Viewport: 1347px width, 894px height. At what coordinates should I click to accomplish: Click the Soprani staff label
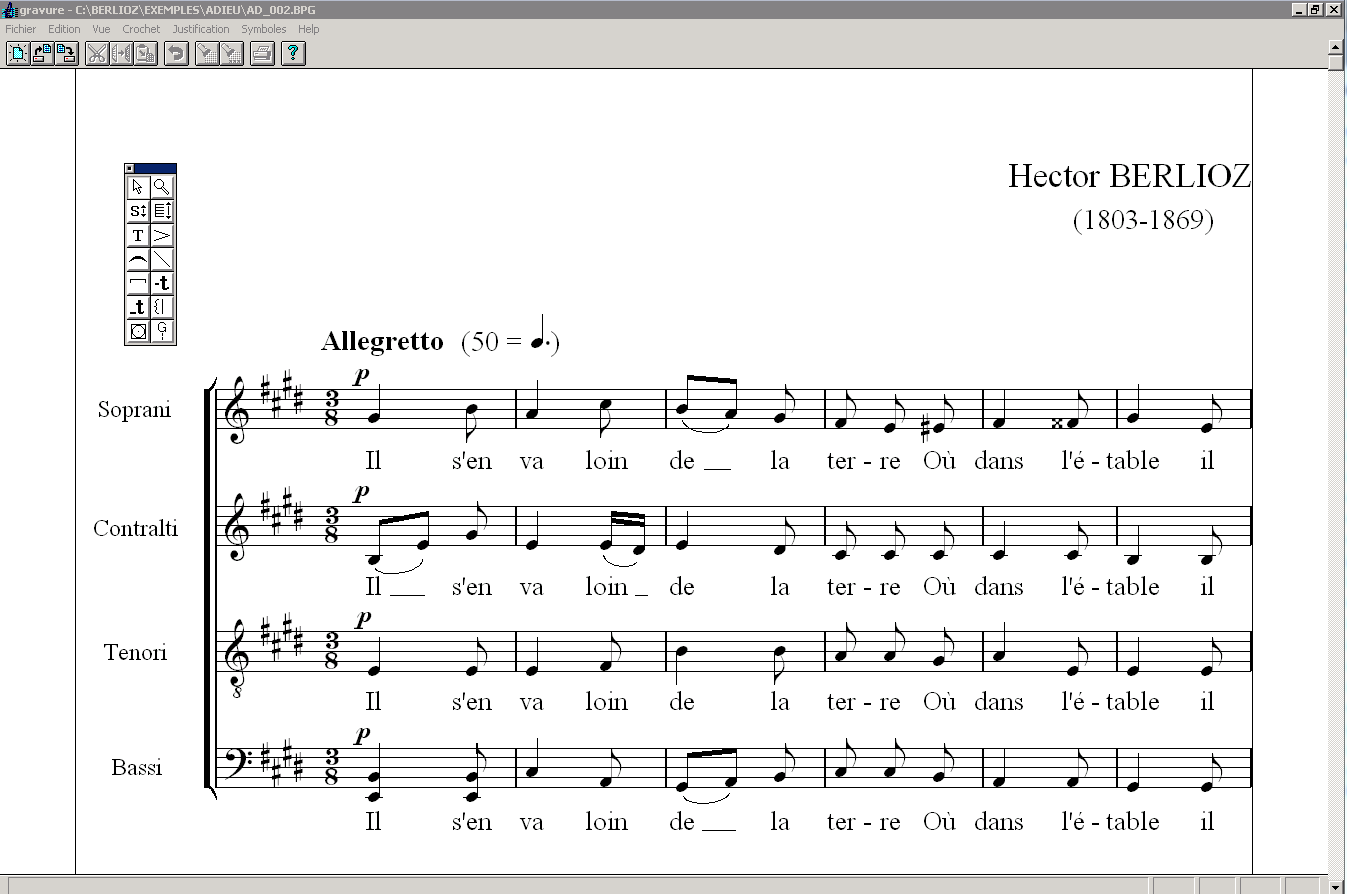click(x=134, y=410)
